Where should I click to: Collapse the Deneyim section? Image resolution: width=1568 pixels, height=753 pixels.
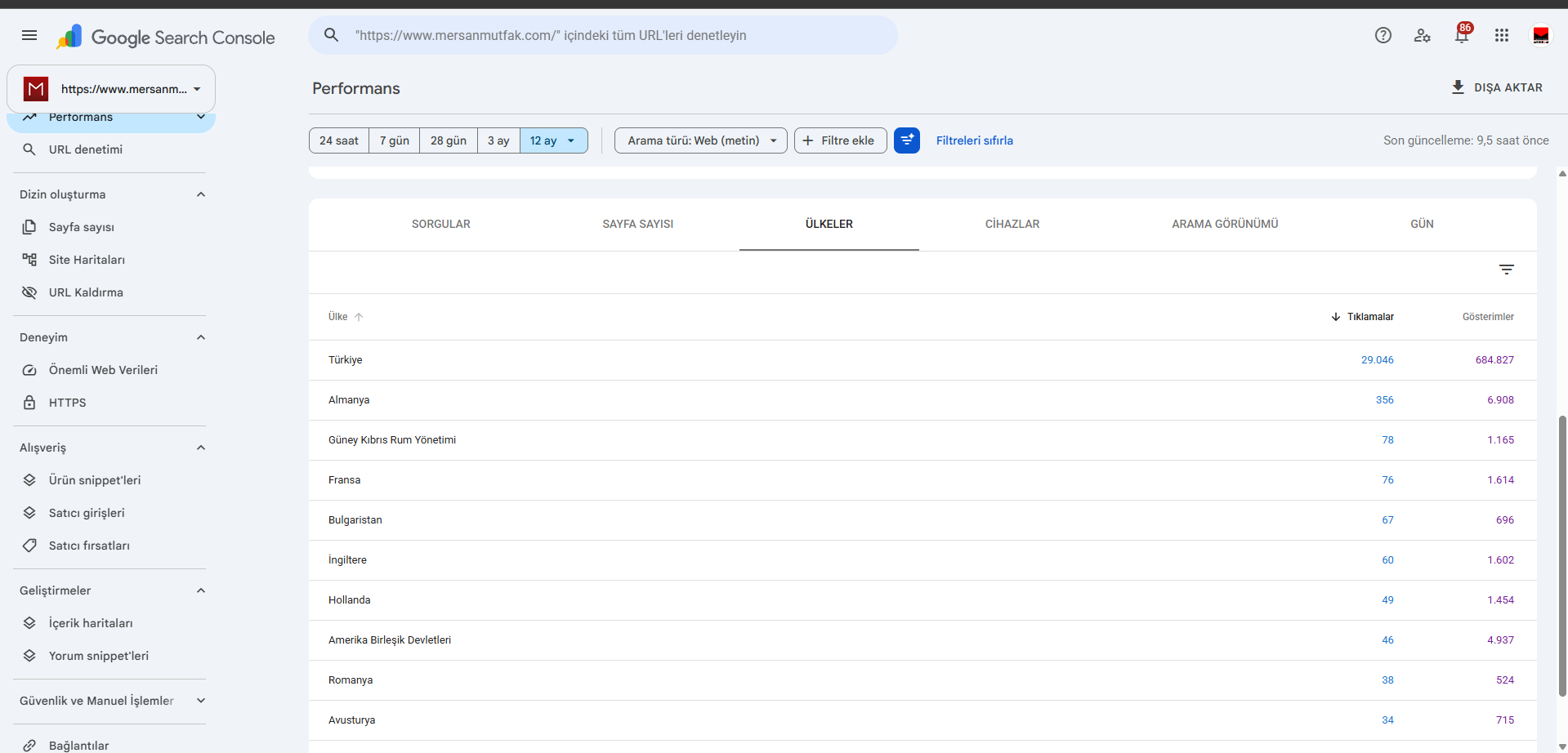click(x=201, y=337)
